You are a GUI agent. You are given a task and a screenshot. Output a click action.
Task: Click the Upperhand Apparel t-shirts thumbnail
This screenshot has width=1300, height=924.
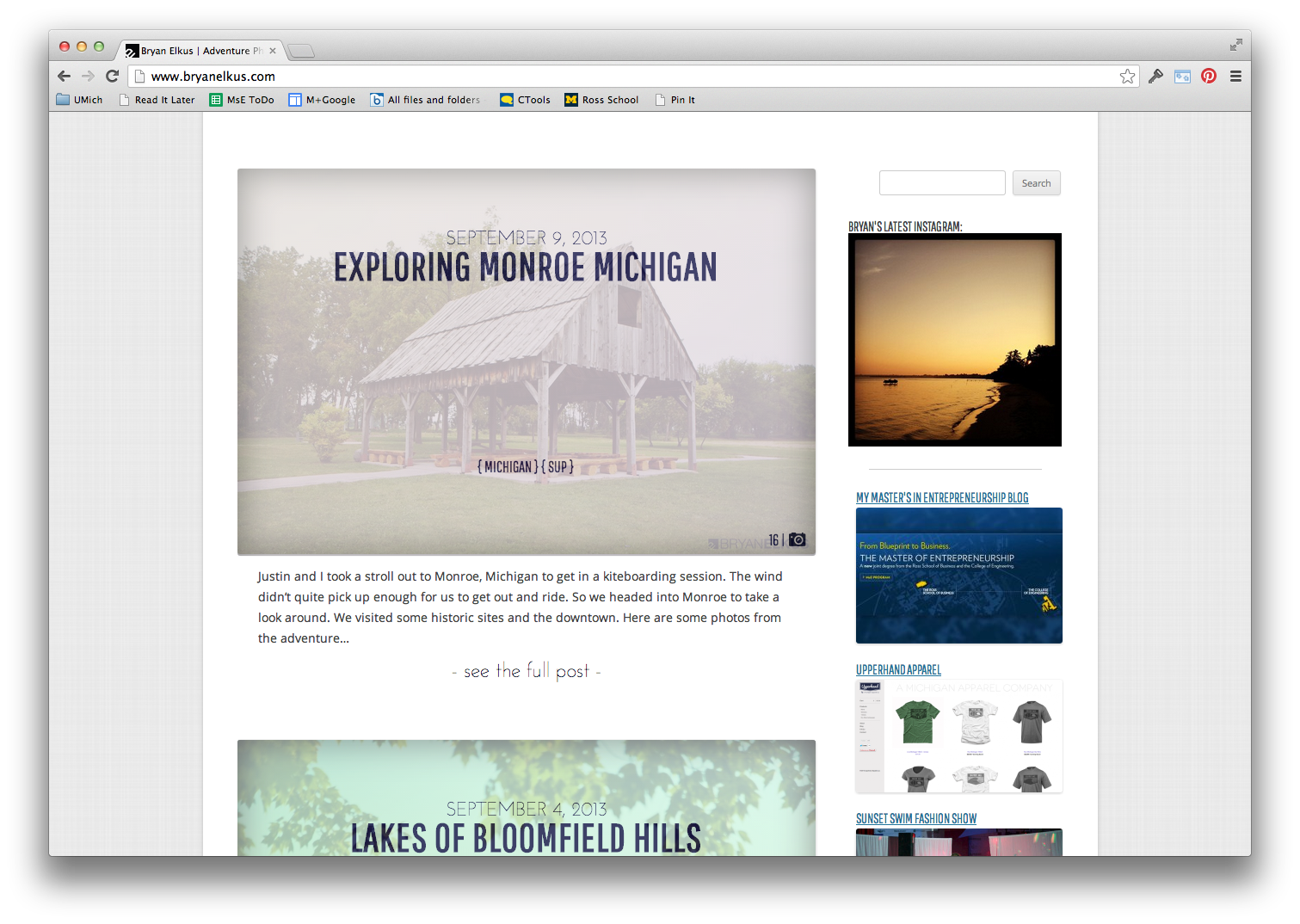[x=959, y=736]
